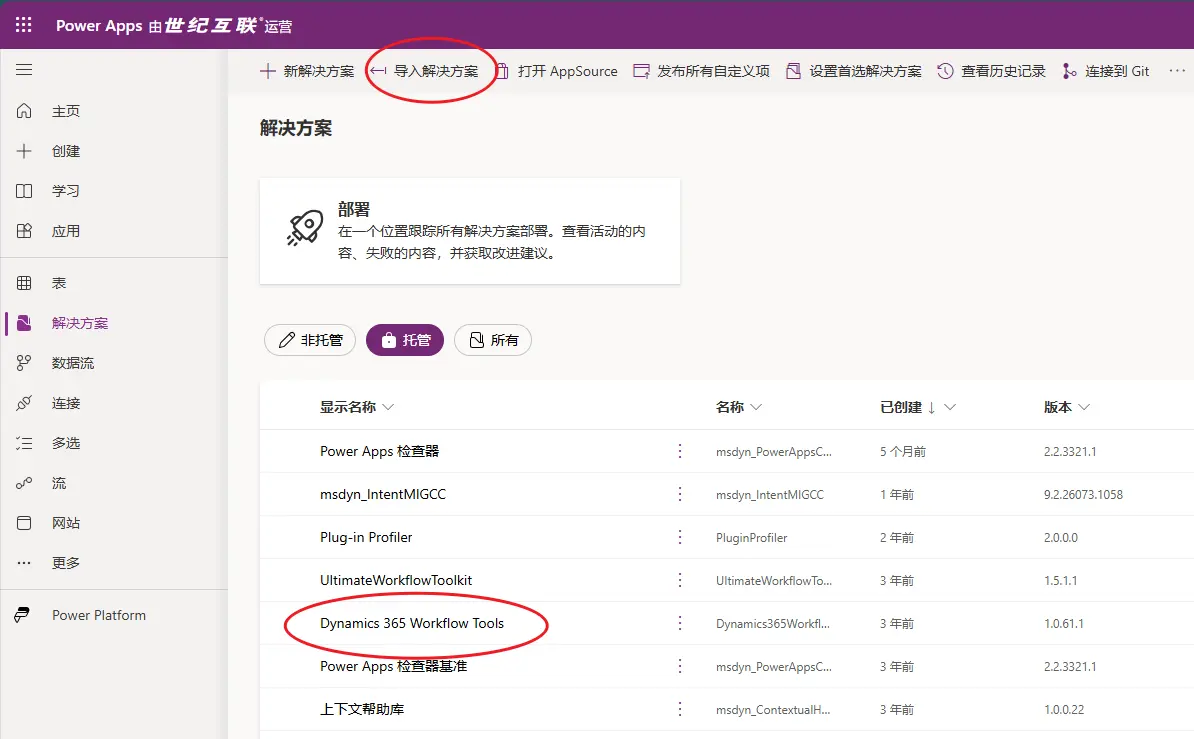Click version 1.5.1.1 cell

[x=1060, y=581]
